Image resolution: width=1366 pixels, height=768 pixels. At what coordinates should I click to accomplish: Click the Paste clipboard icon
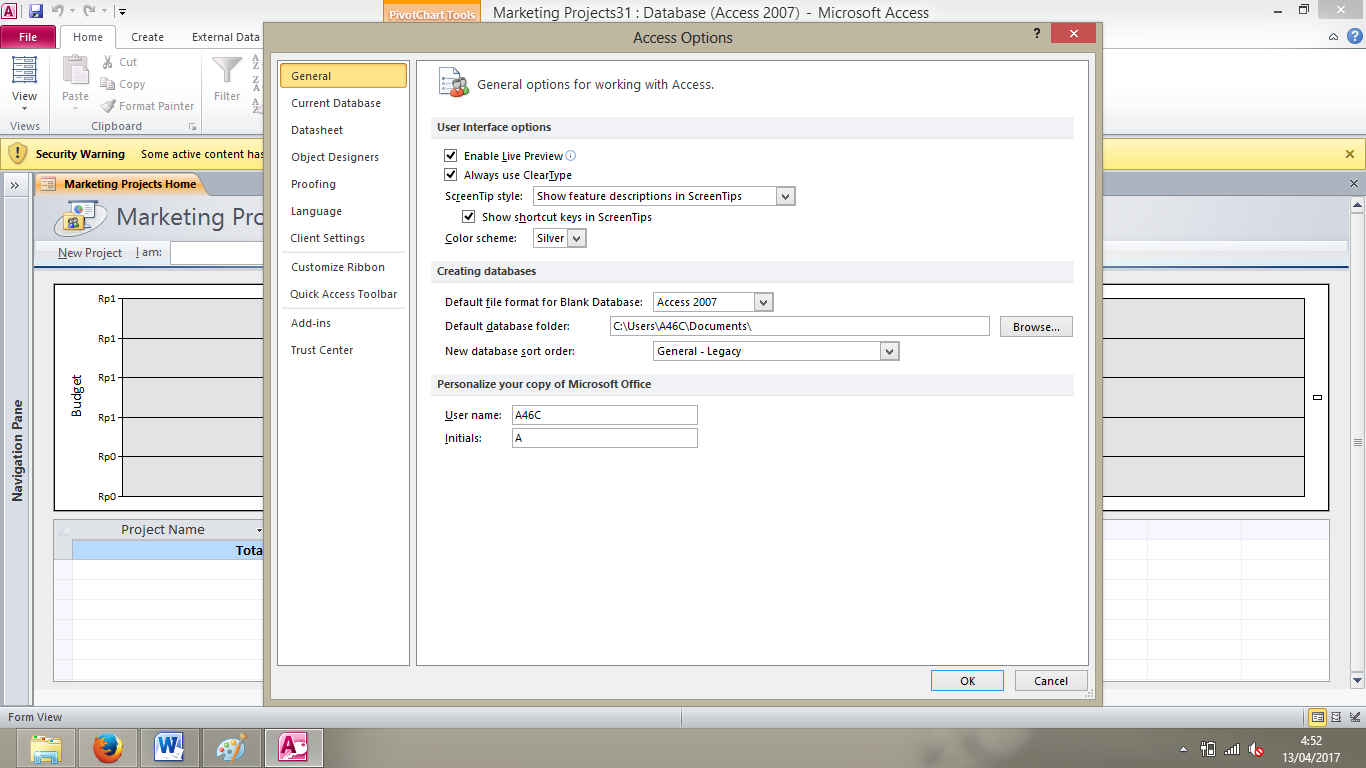click(76, 70)
